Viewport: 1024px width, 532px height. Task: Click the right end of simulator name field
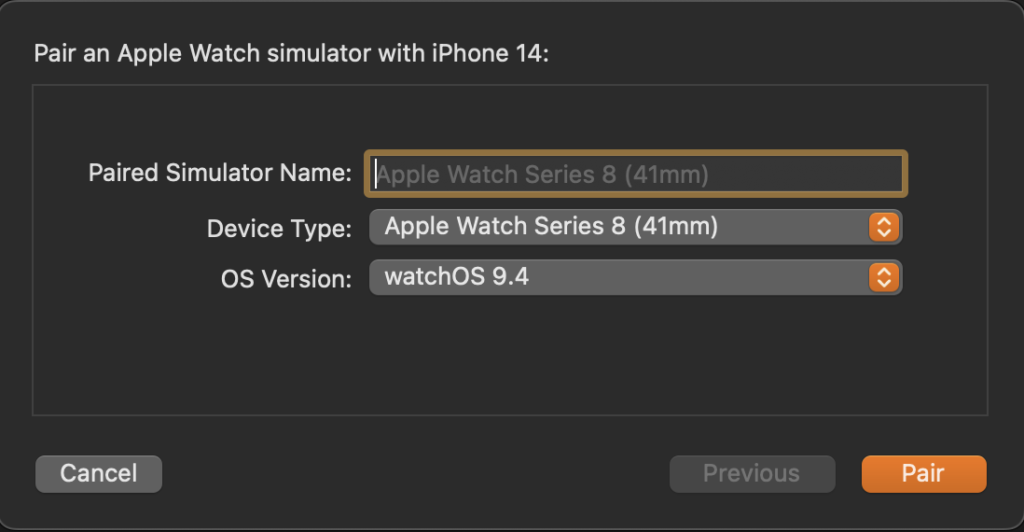click(x=880, y=175)
